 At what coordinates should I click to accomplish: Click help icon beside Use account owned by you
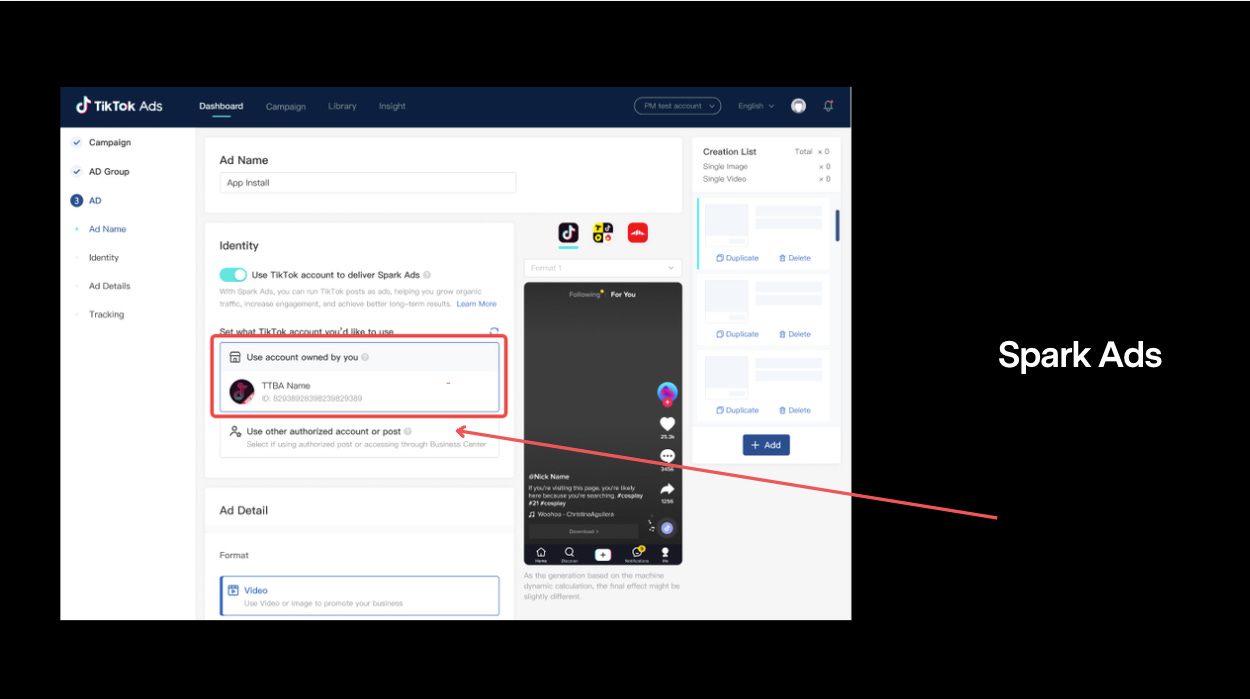[365, 357]
